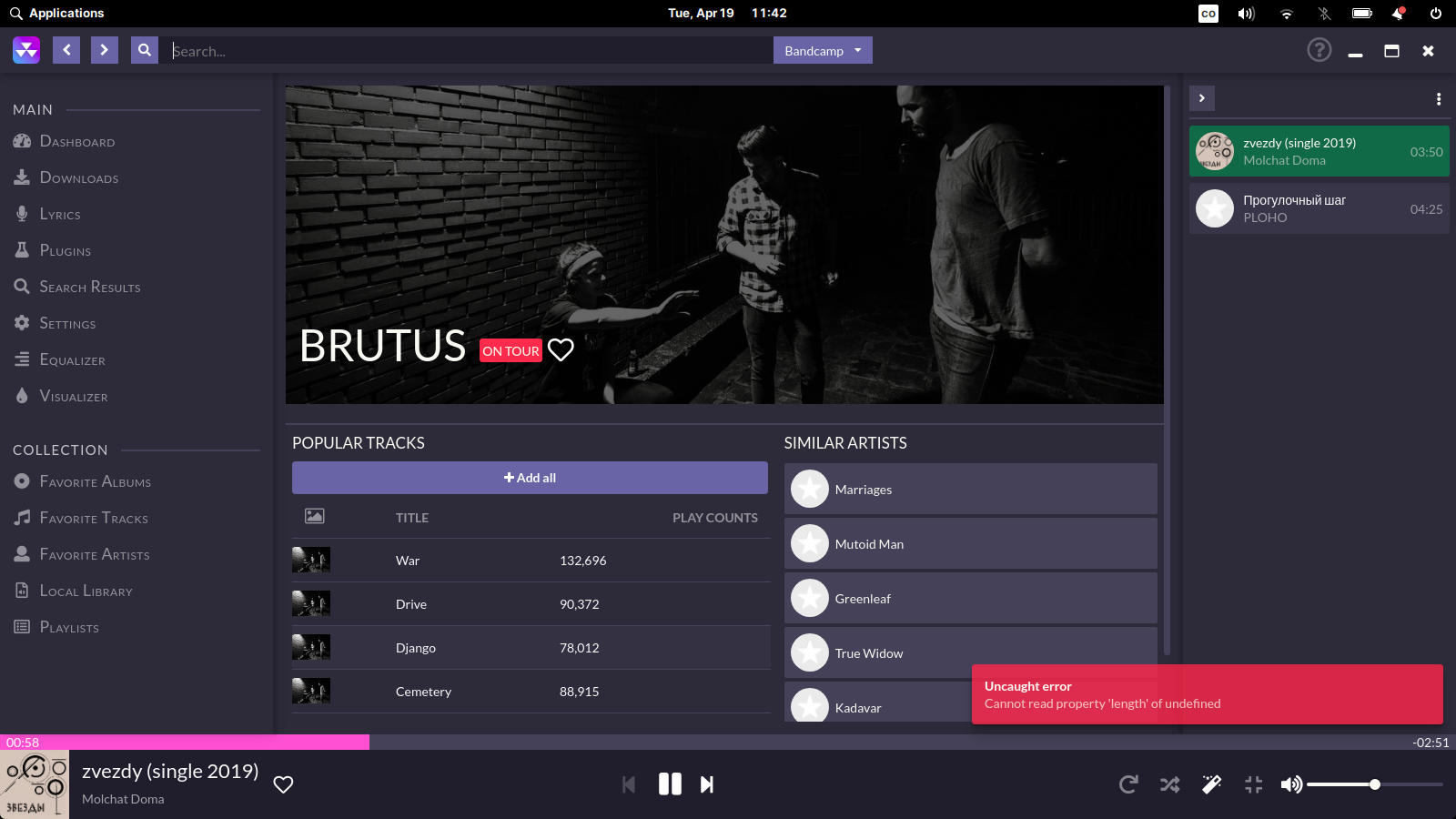The image size is (1456, 819).
Task: Open the Applications menu
Action: click(x=56, y=13)
